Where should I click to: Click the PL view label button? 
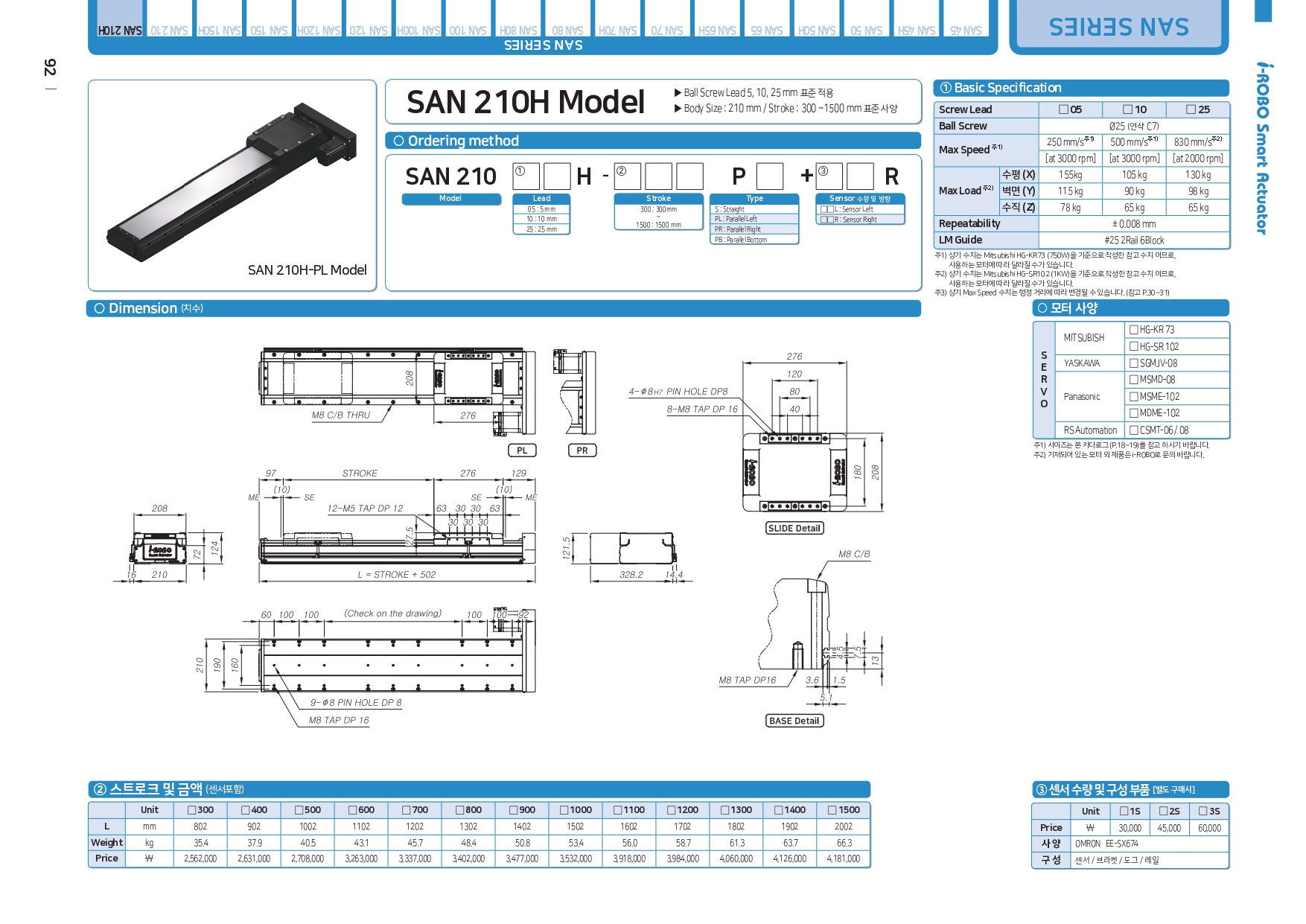pos(522,450)
